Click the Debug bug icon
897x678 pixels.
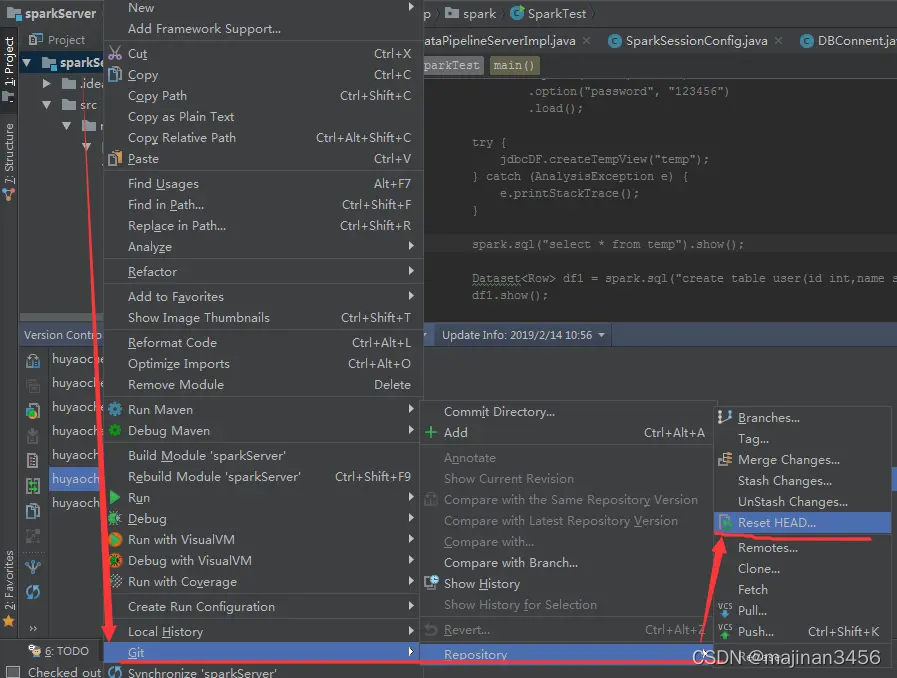click(x=115, y=518)
